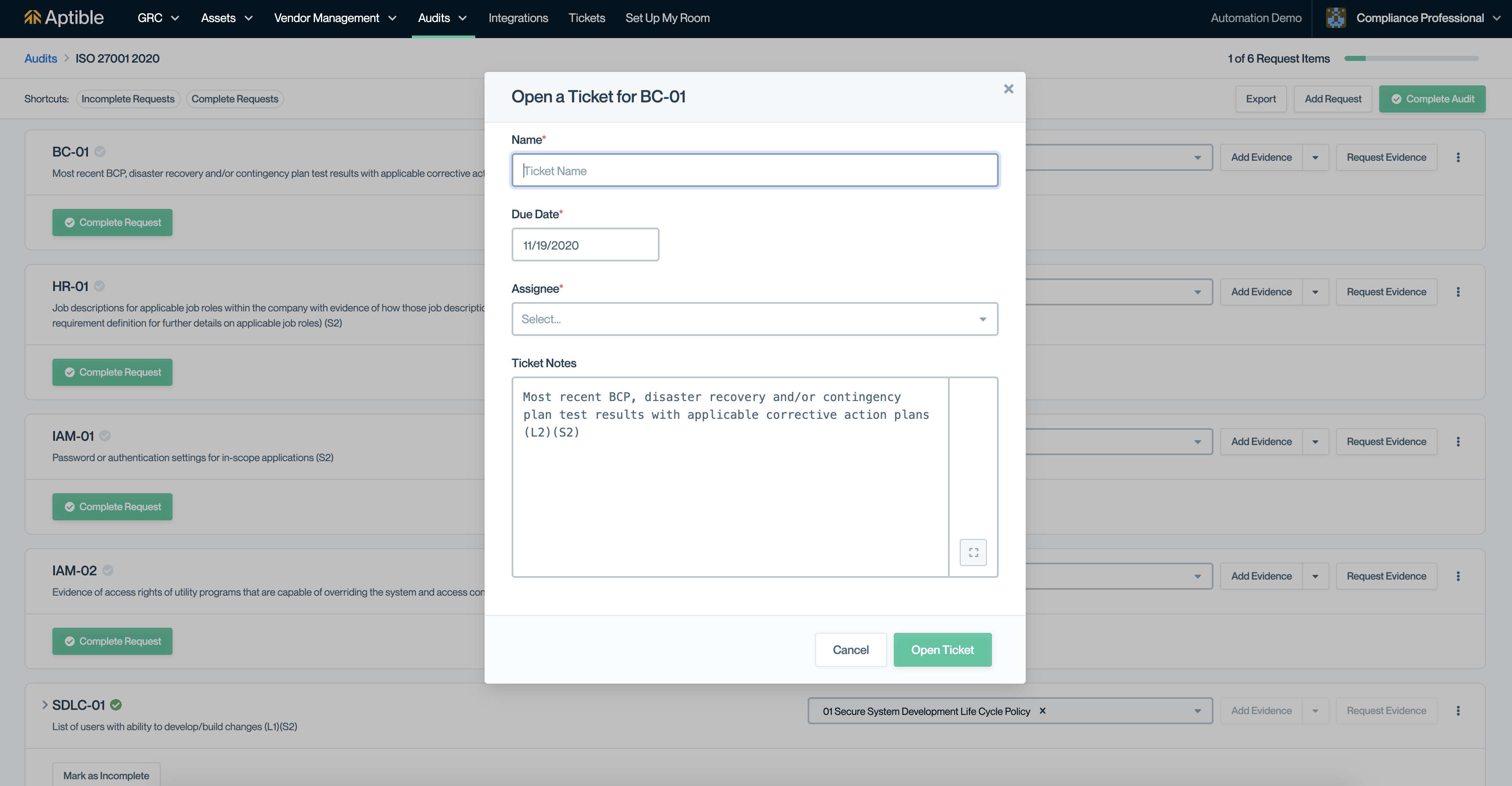Toggle the IAM-01 completion check circle
The height and width of the screenshot is (786, 1512).
point(105,436)
